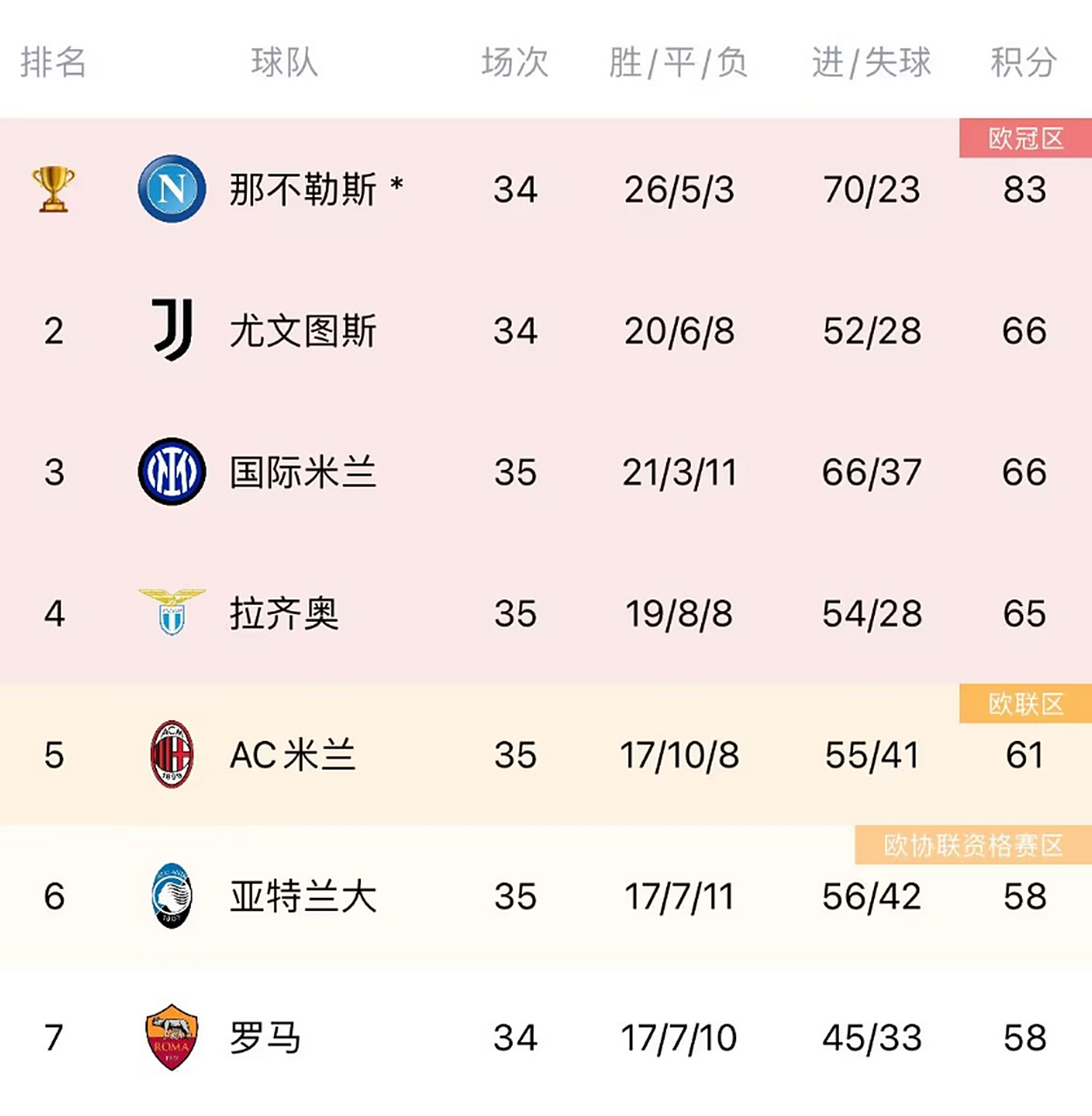Viewport: 1092px width, 1116px height.
Task: Click the red 欧冠区 zone tag
Action: pos(1026,139)
